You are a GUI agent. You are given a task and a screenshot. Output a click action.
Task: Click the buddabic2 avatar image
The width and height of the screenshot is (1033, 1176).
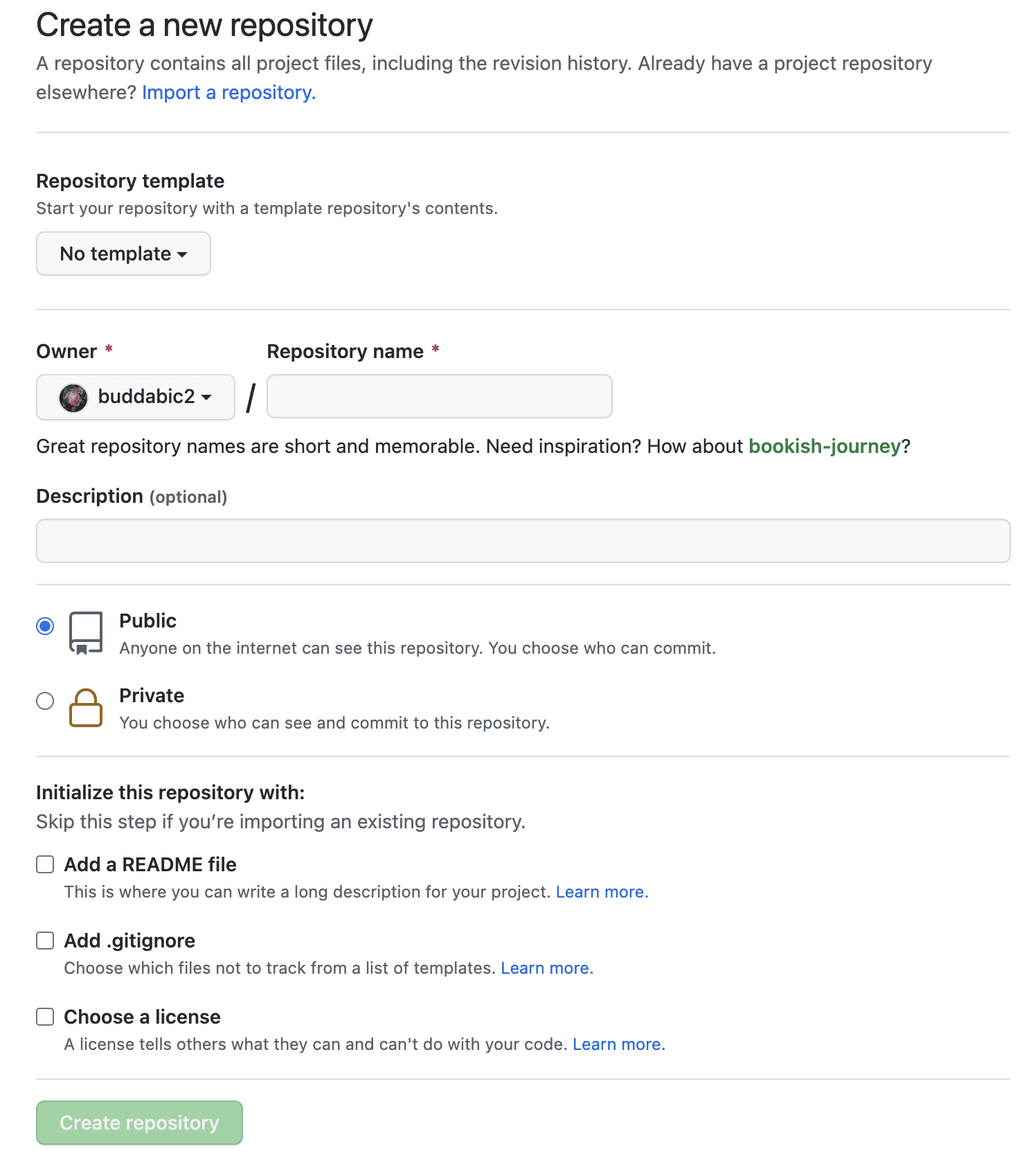[72, 397]
